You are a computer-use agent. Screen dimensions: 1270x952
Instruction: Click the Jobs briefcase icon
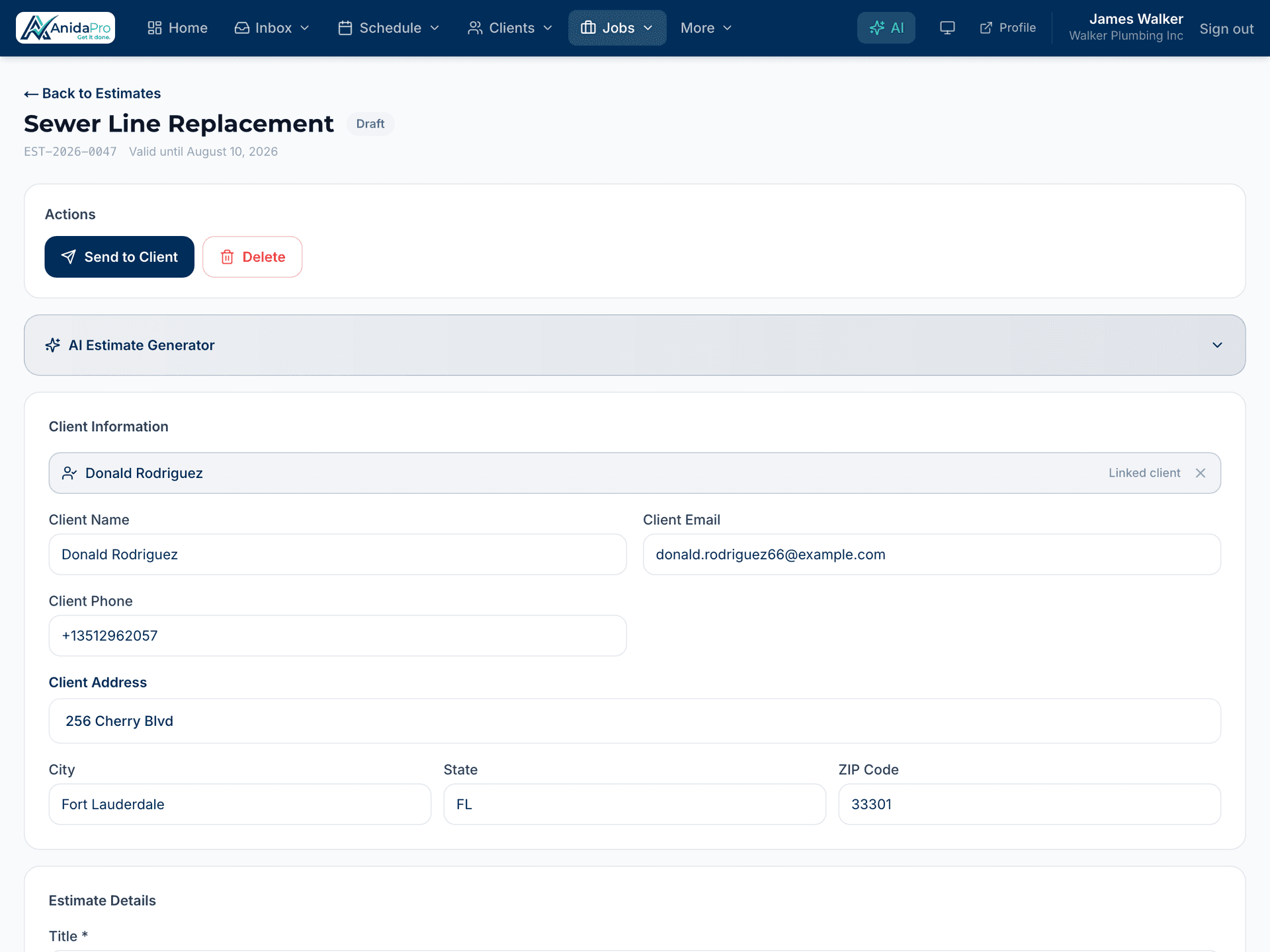[588, 28]
